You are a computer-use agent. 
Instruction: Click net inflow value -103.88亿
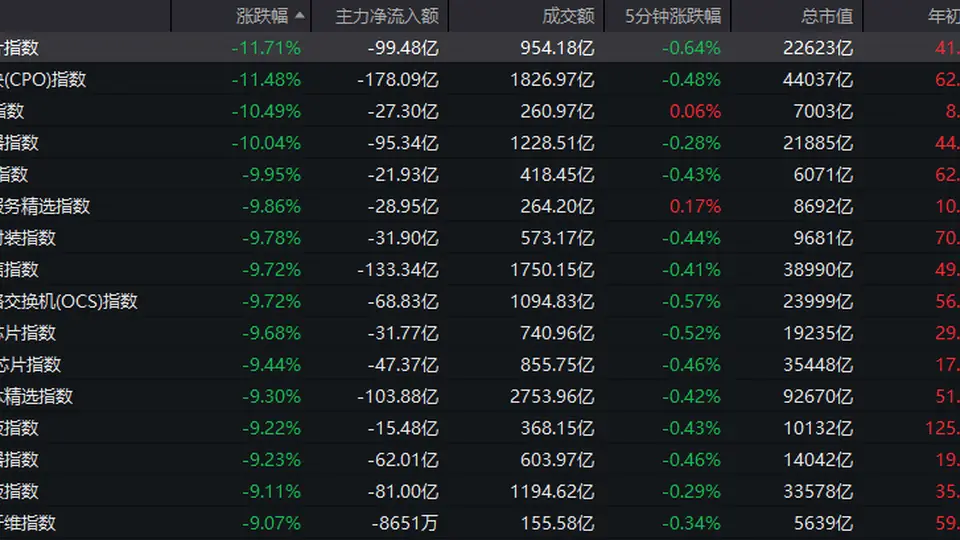point(398,397)
